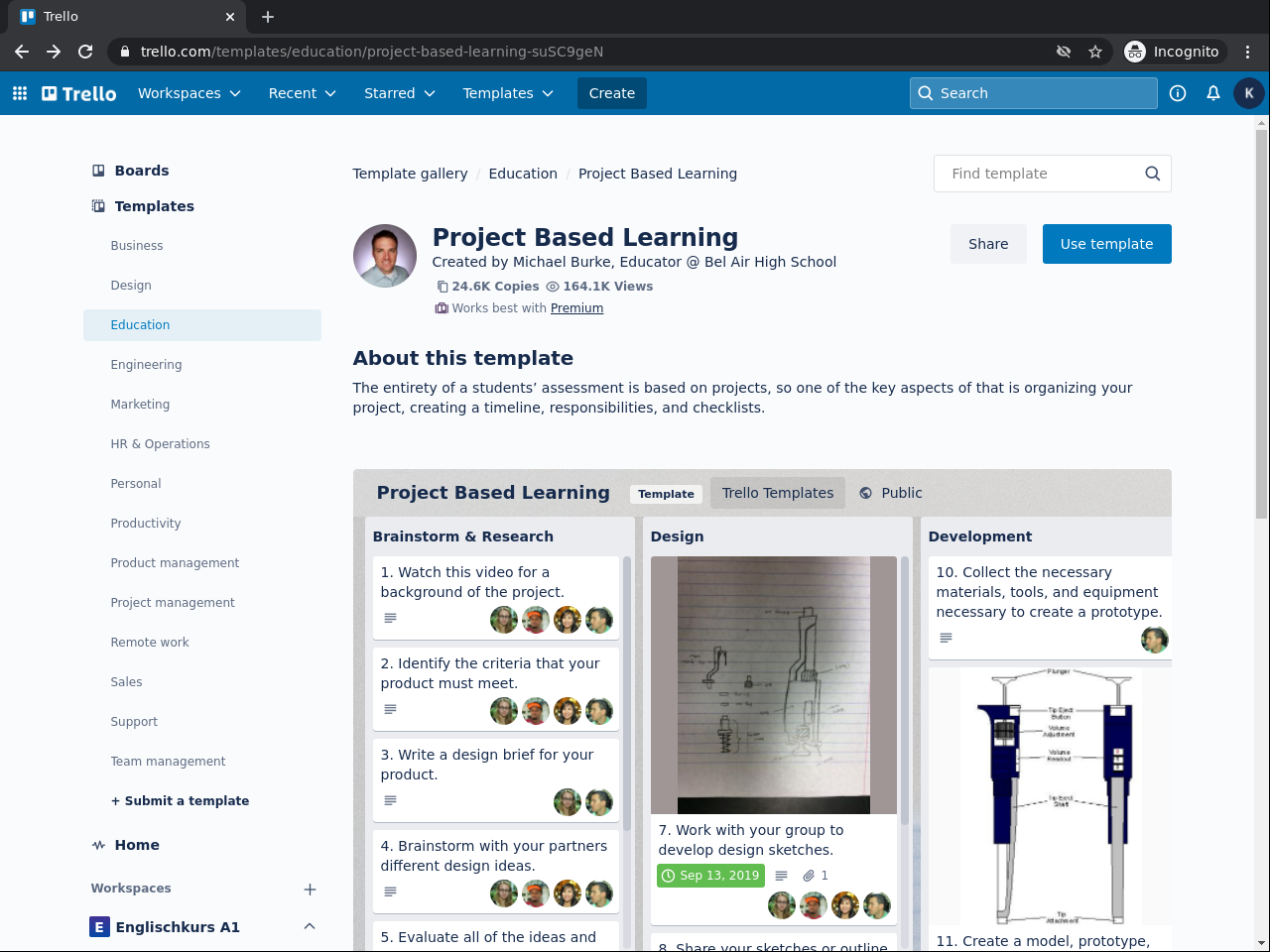Open the design sketch image on card 7

(x=774, y=685)
